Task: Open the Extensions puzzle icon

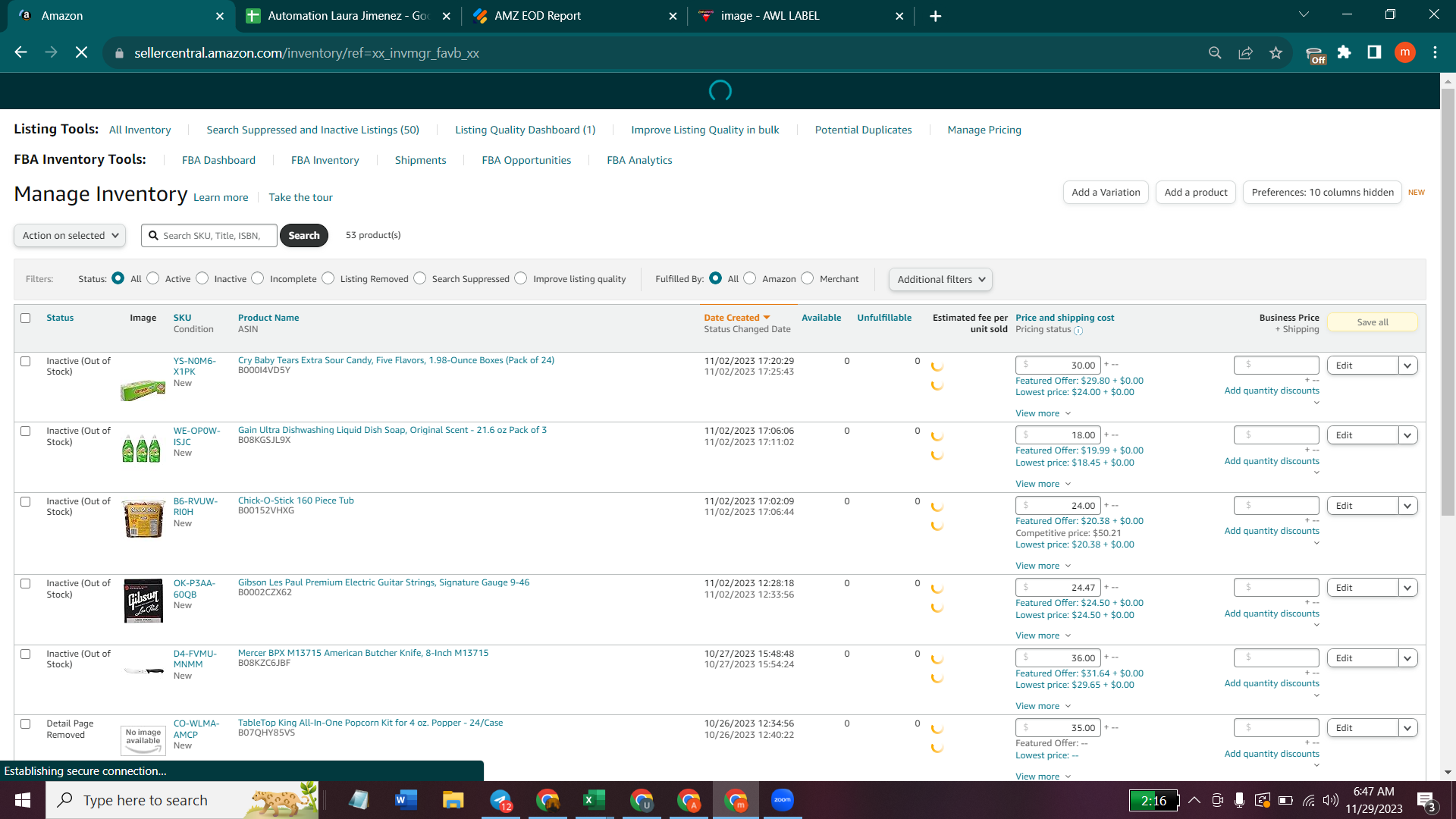Action: [1345, 52]
